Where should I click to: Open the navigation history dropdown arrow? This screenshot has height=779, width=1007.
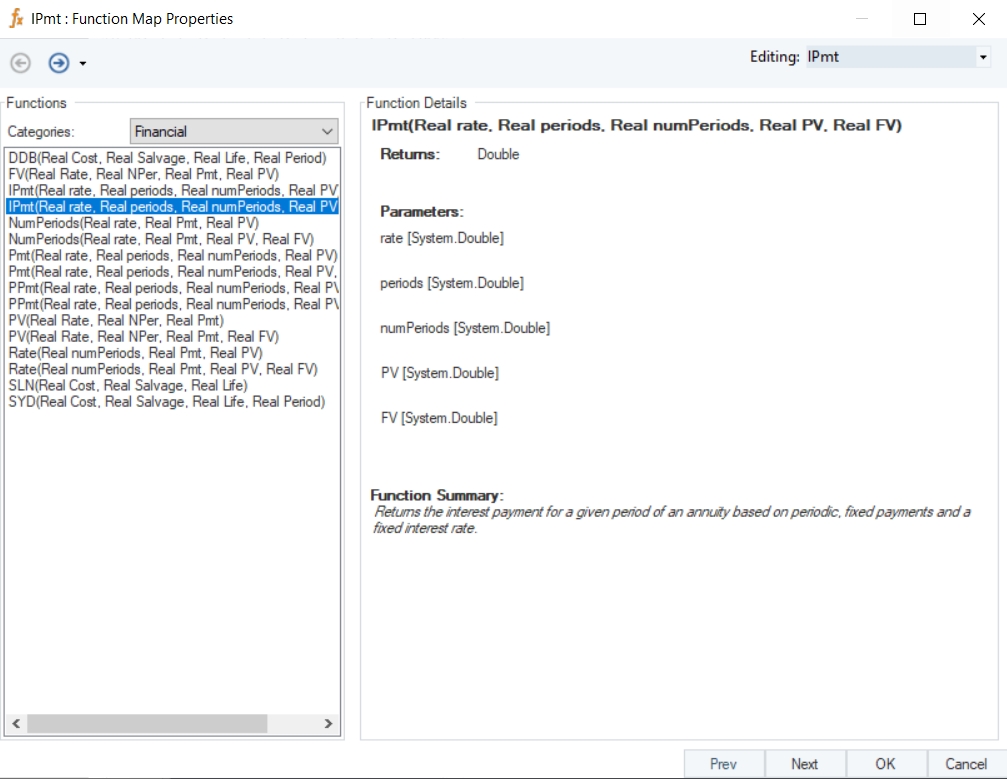(x=82, y=64)
